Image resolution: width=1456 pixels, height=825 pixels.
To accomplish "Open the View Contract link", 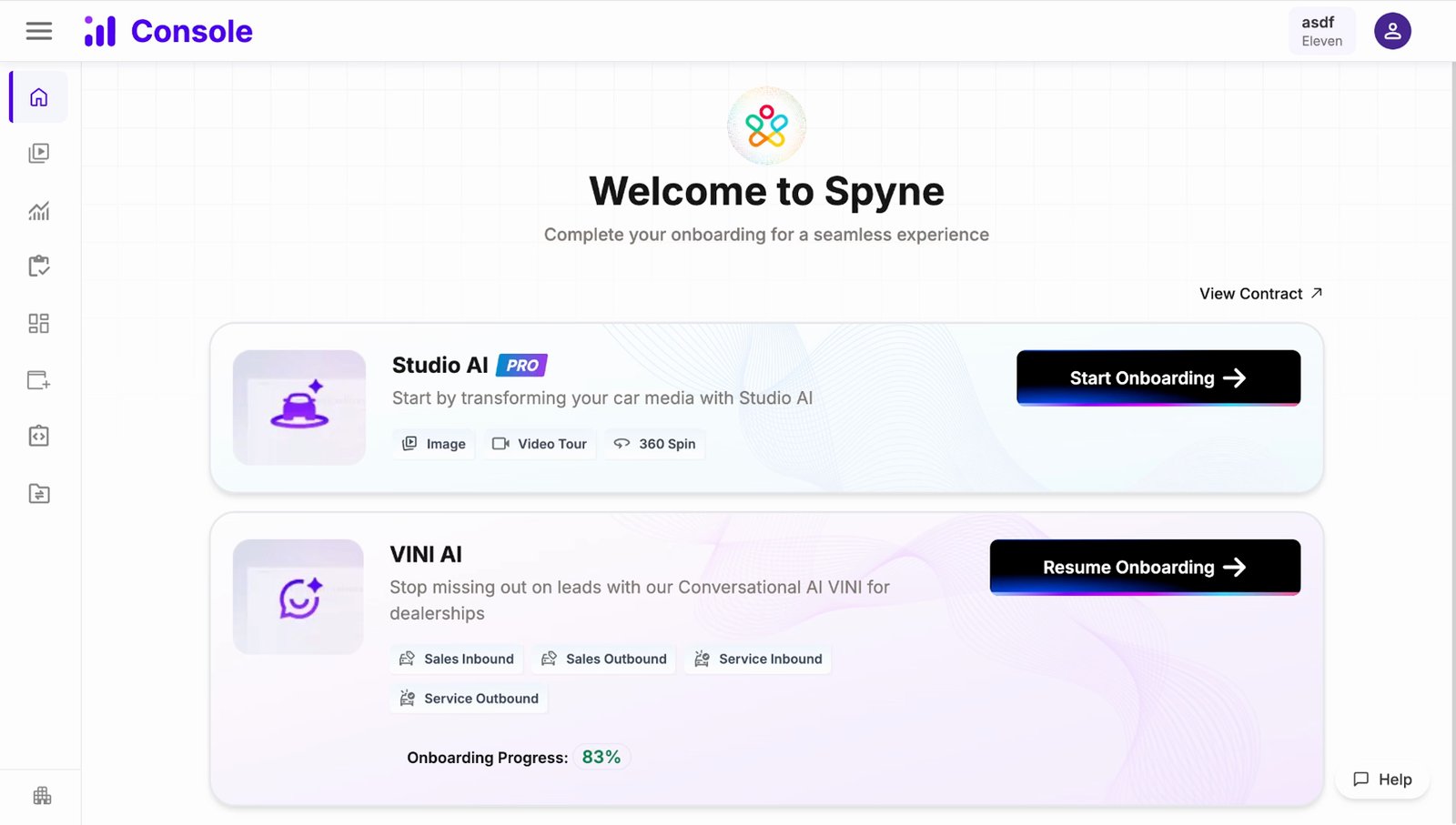I will (x=1260, y=294).
